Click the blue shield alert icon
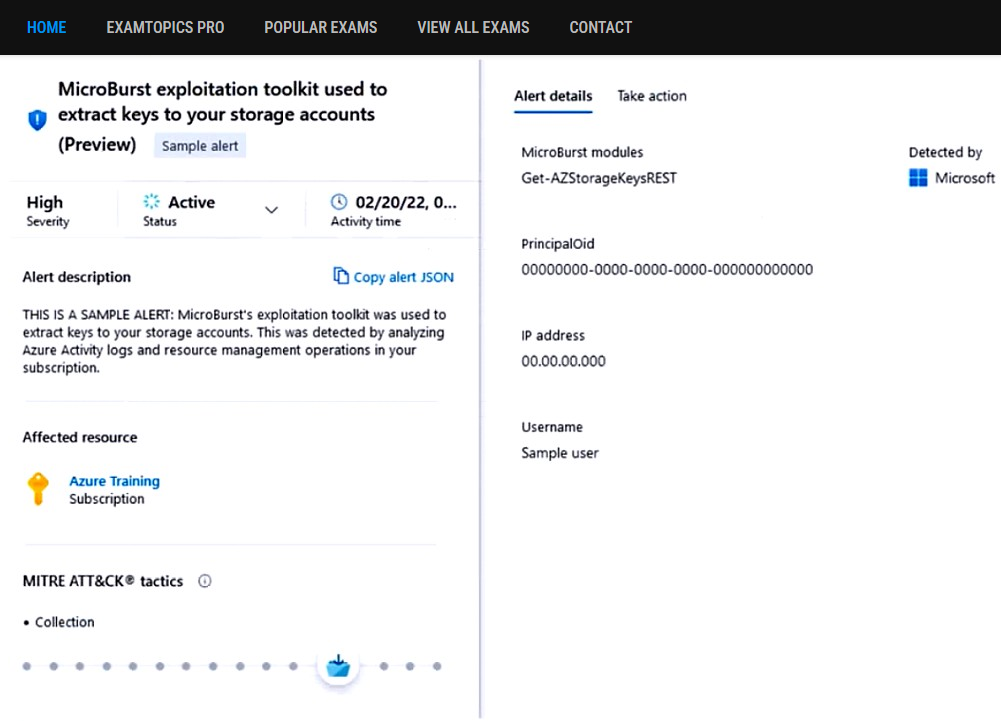 (x=38, y=119)
